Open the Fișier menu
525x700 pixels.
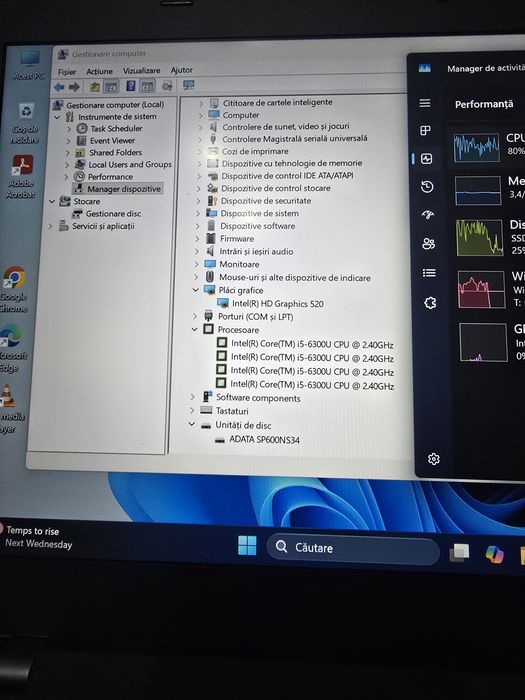67,72
